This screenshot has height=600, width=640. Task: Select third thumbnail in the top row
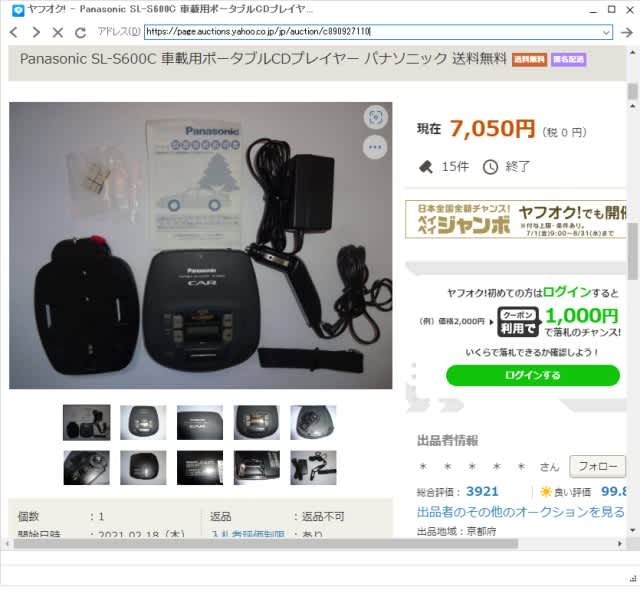point(200,422)
